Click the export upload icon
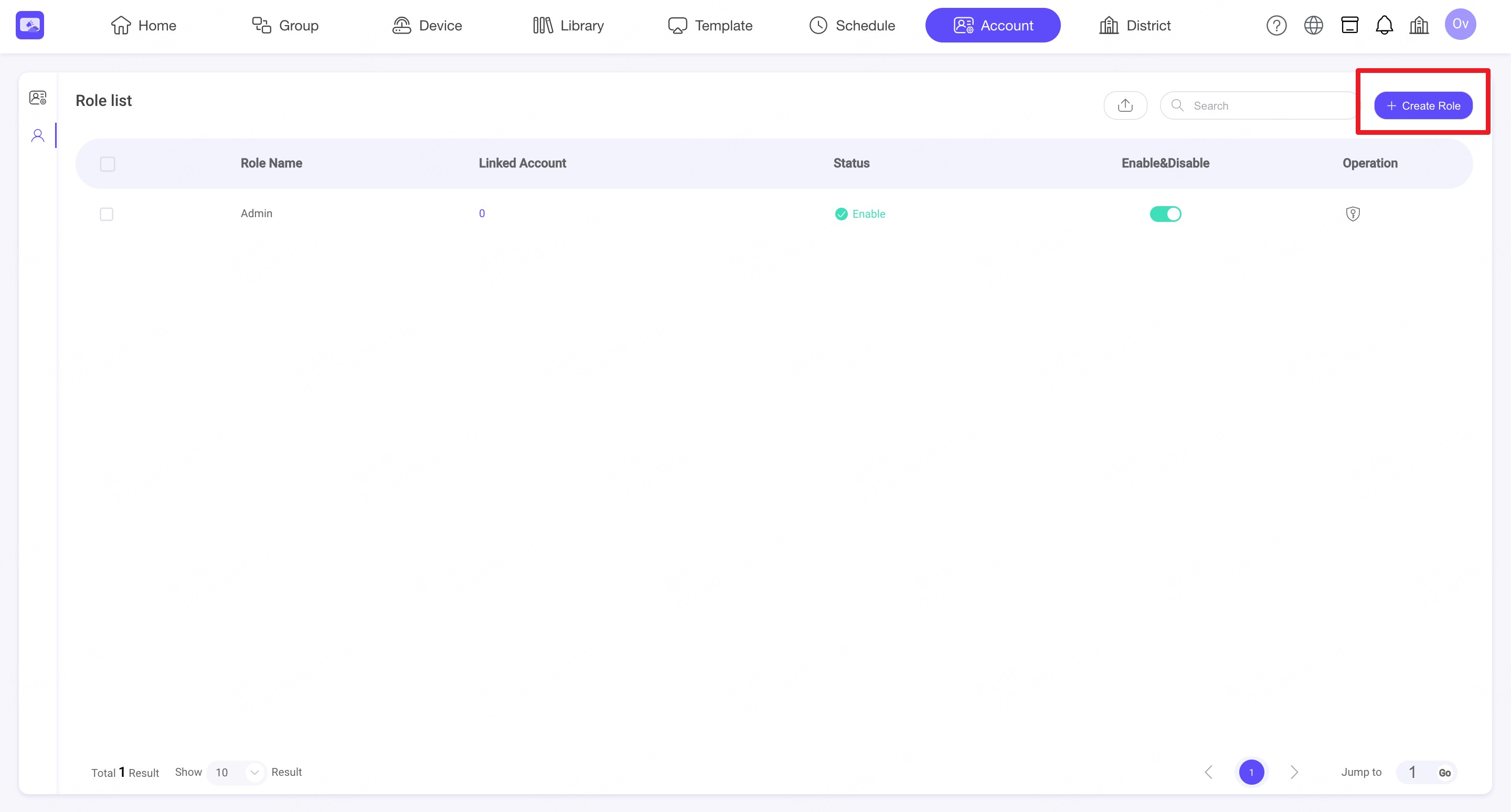1511x812 pixels. pyautogui.click(x=1125, y=105)
